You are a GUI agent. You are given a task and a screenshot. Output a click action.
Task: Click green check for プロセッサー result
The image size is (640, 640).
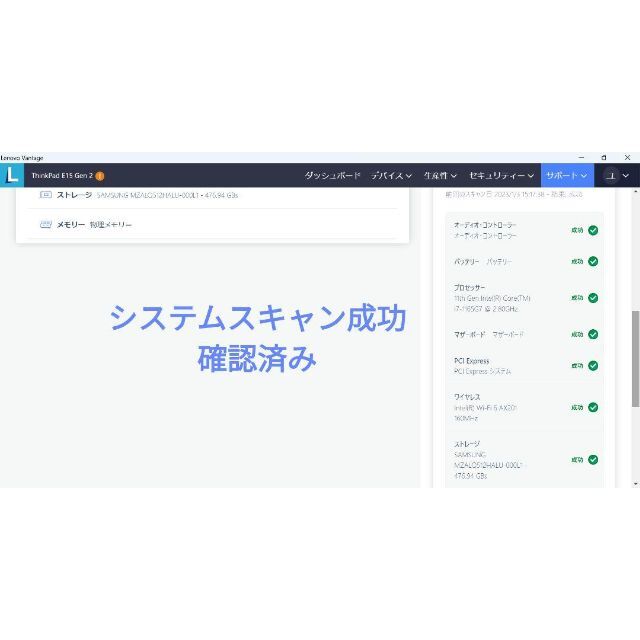[x=593, y=298]
